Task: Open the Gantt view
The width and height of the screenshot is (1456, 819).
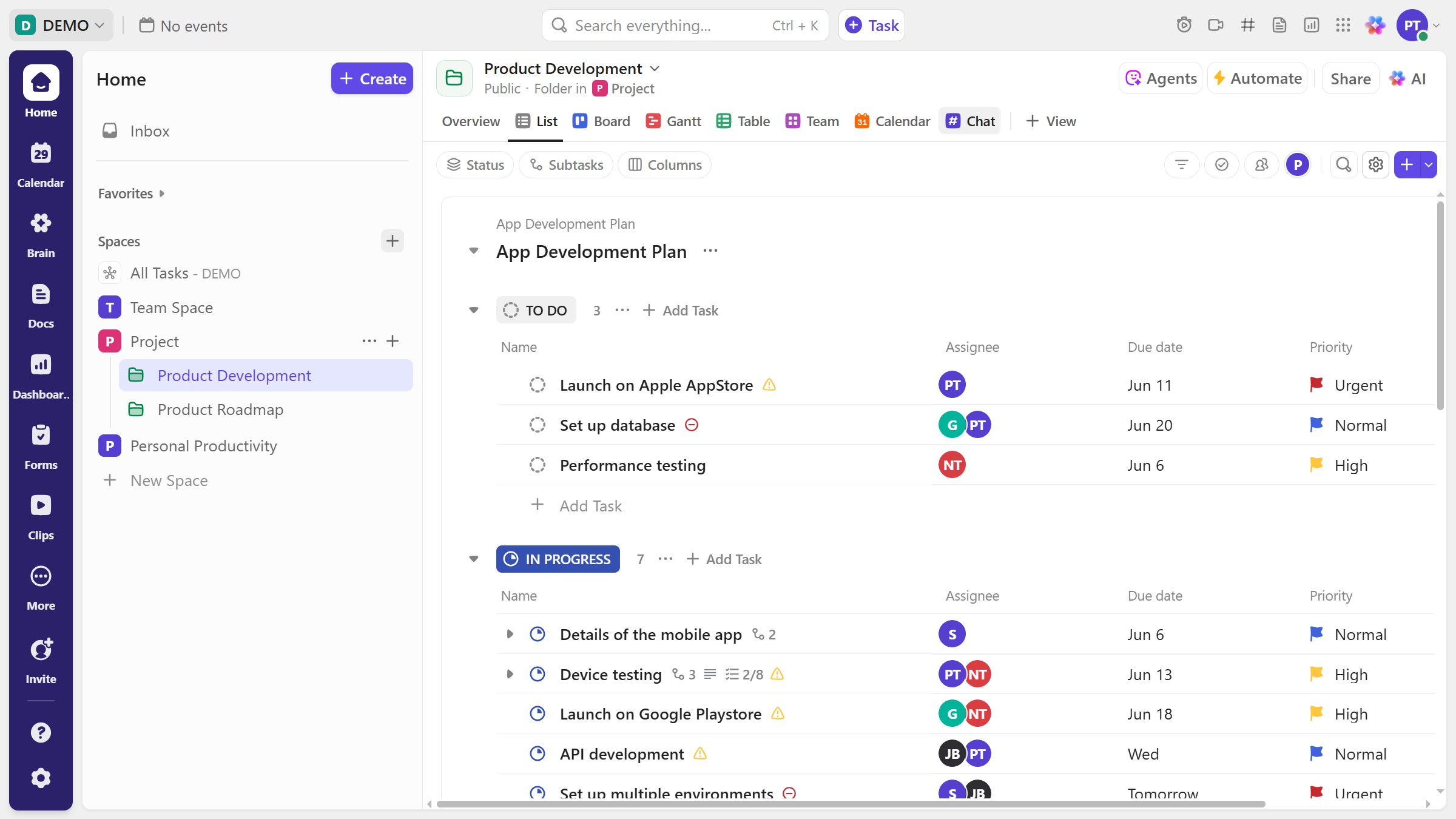Action: click(673, 121)
